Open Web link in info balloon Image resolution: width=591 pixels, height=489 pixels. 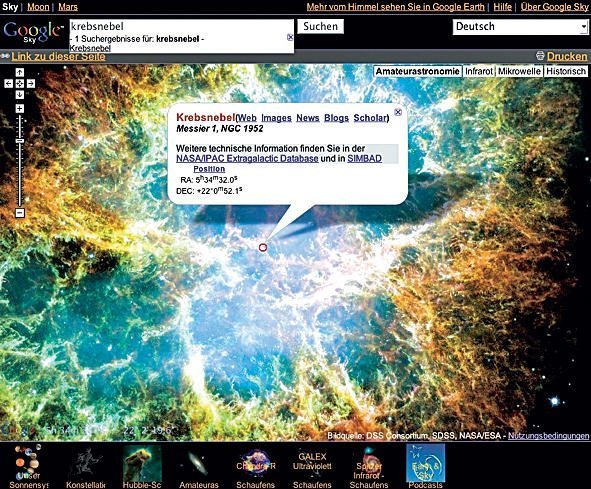[248, 118]
